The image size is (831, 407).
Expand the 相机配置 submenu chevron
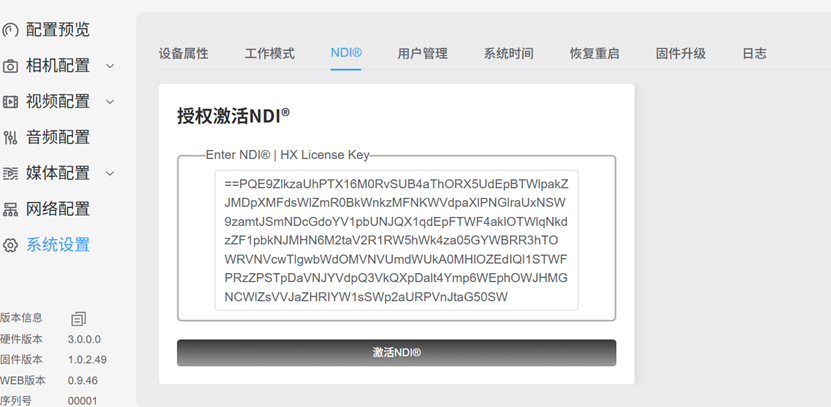click(x=110, y=66)
